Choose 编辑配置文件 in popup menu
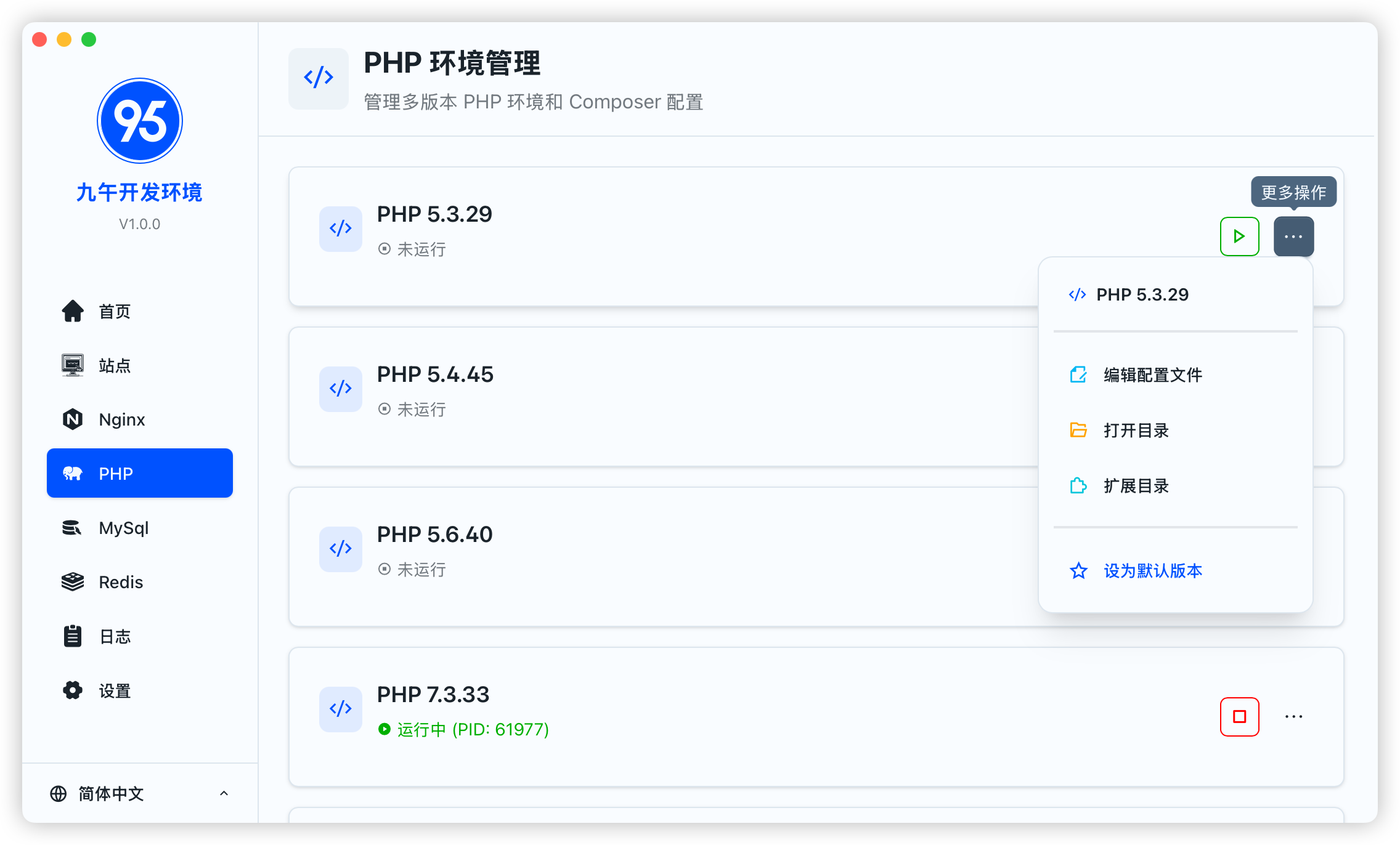The height and width of the screenshot is (845, 1400). point(1152,374)
